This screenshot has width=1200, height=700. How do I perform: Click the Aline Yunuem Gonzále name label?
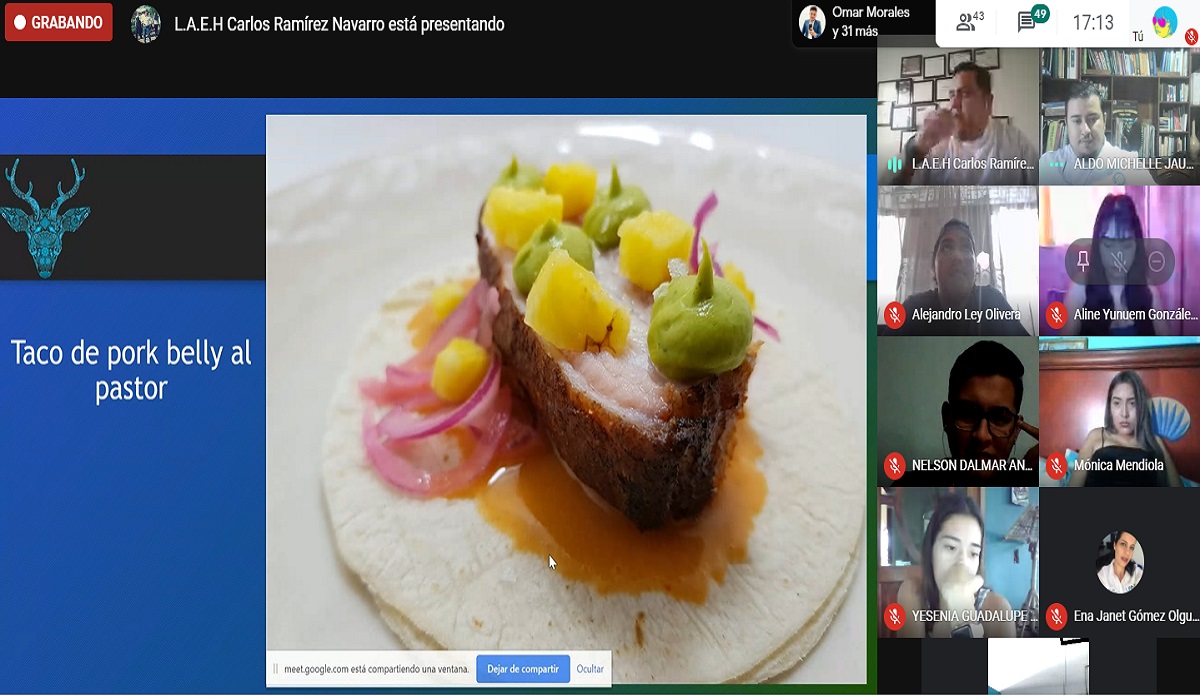(x=1135, y=314)
